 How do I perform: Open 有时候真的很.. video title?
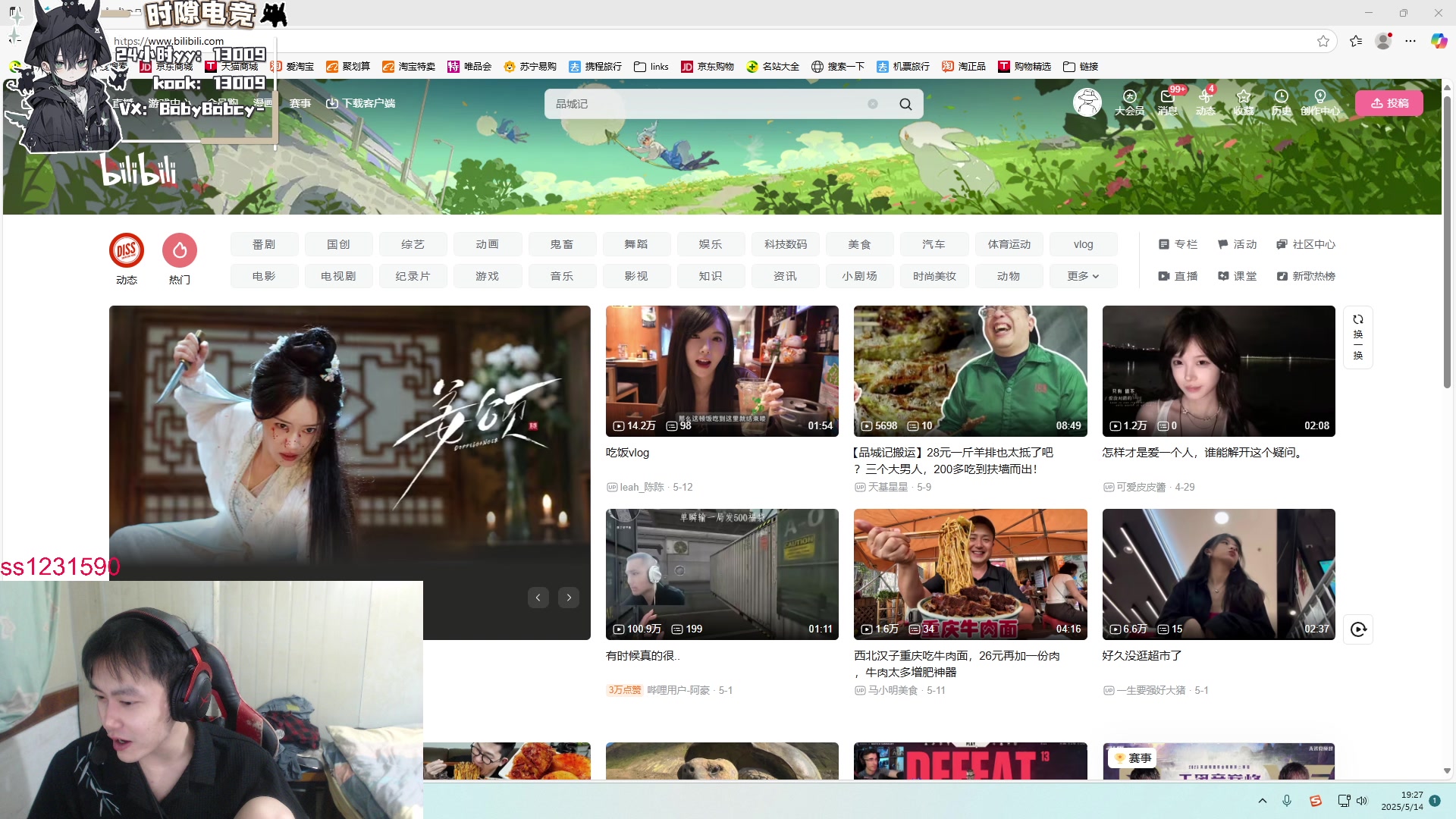[643, 656]
